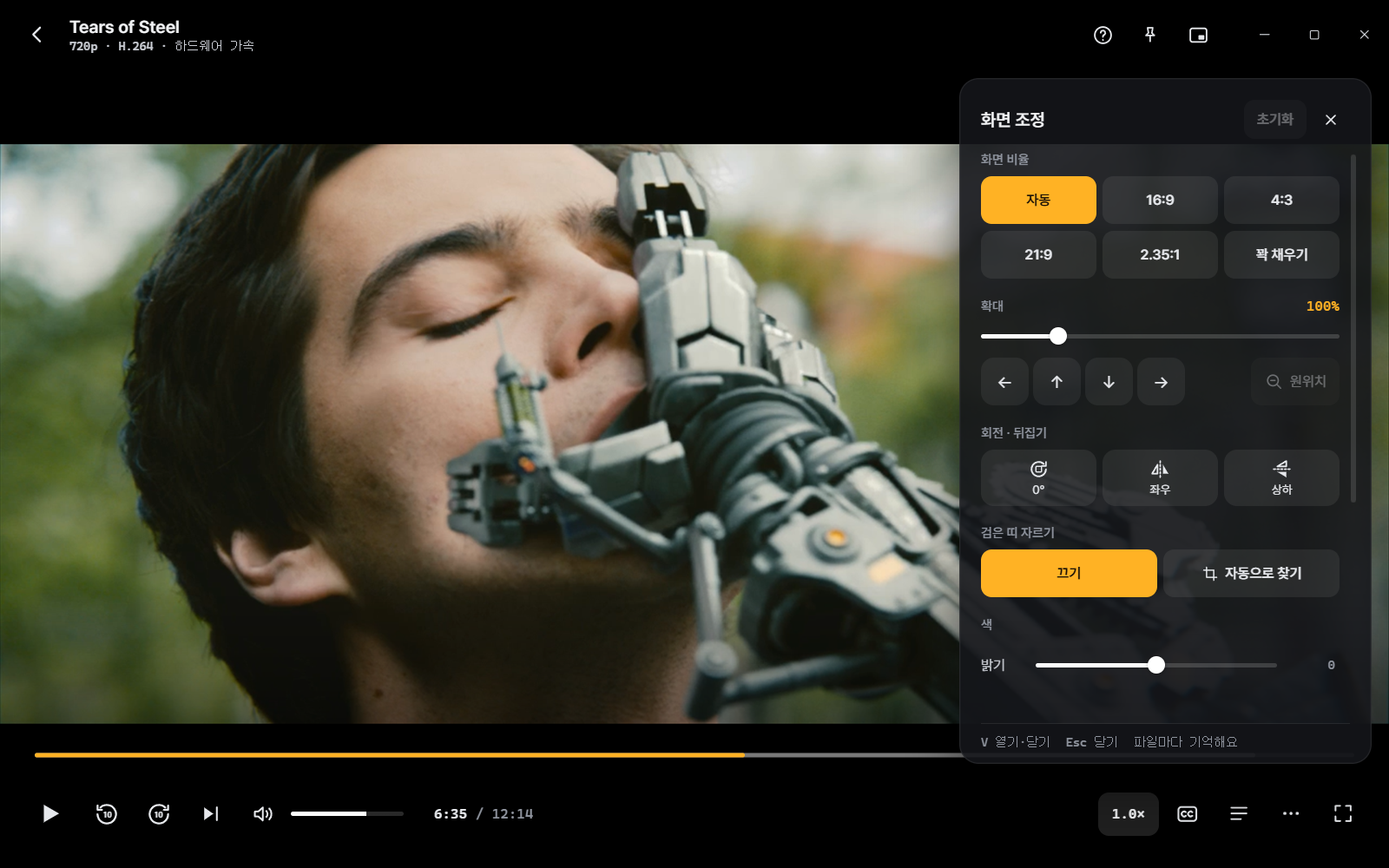
Task: Mute the audio with speaker icon
Action: [263, 813]
